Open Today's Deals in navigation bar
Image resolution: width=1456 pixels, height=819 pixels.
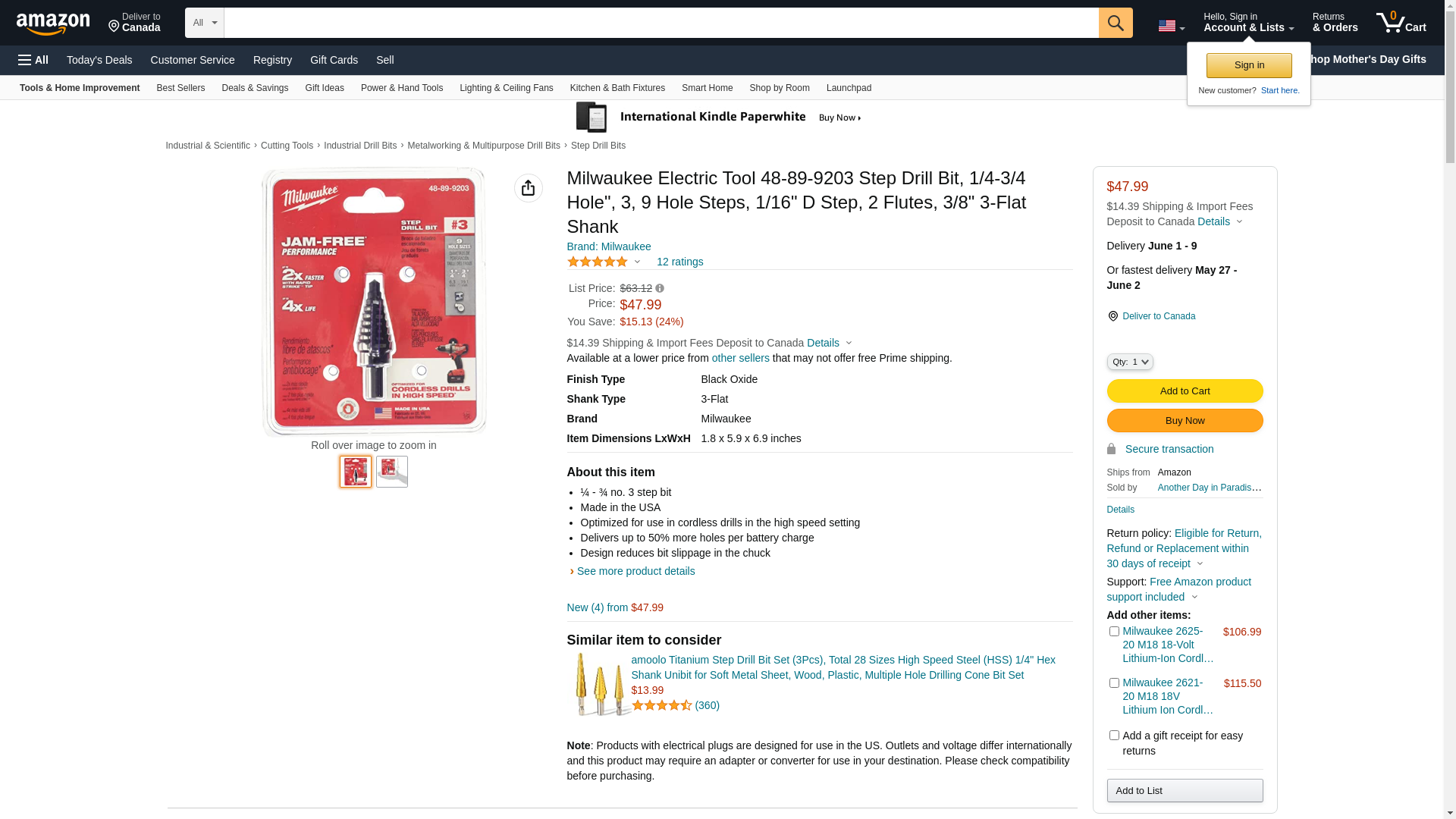[x=99, y=60]
